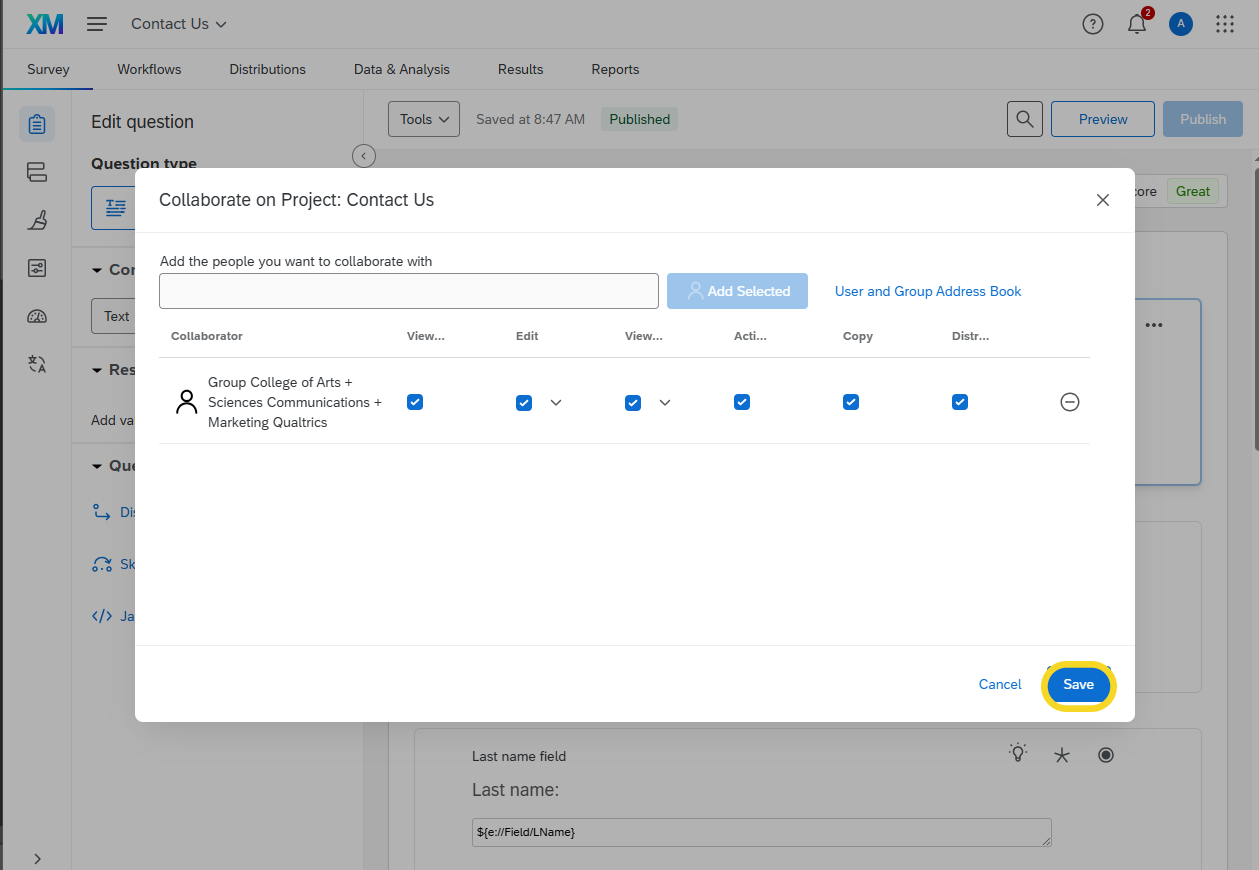Viewport: 1259px width, 870px height.
Task: Click the add collaborators text field
Action: click(408, 291)
